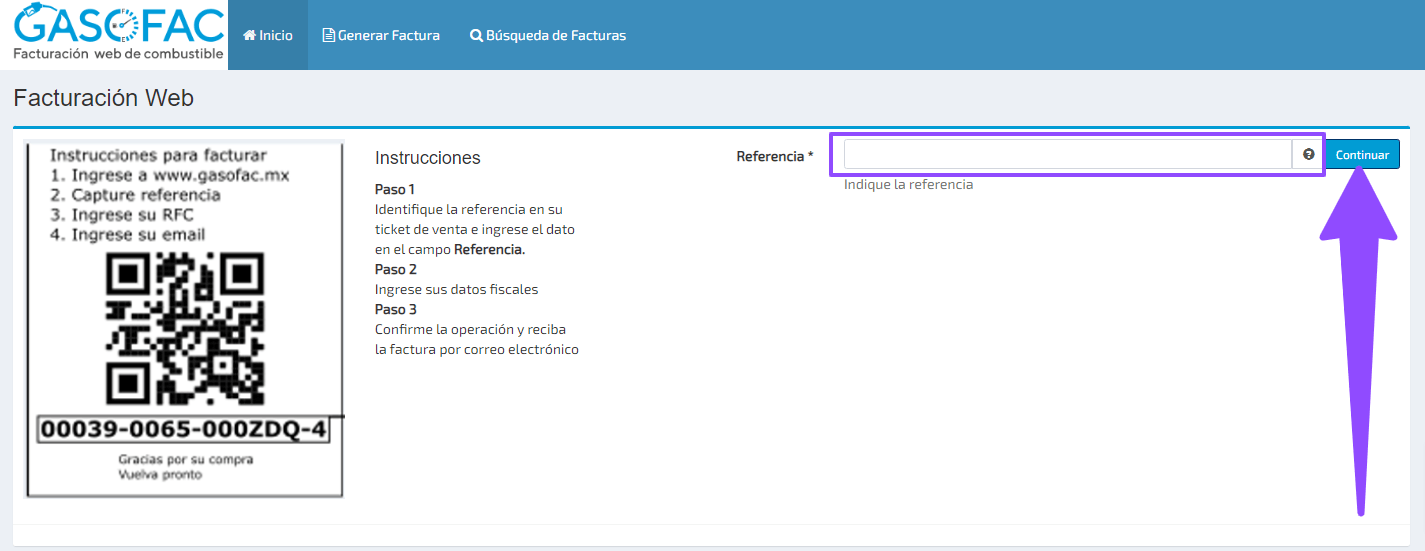Click the 'Facturación Web' page heading
The width and height of the screenshot is (1425, 551).
point(104,98)
